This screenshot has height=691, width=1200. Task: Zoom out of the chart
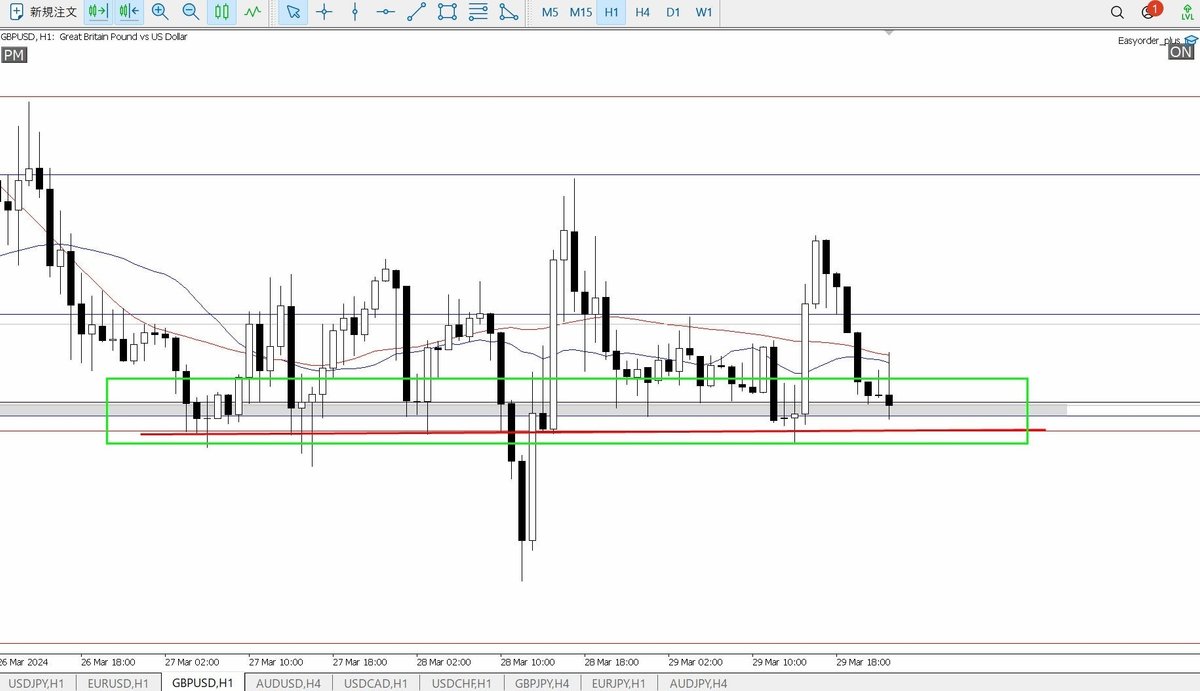(x=190, y=12)
